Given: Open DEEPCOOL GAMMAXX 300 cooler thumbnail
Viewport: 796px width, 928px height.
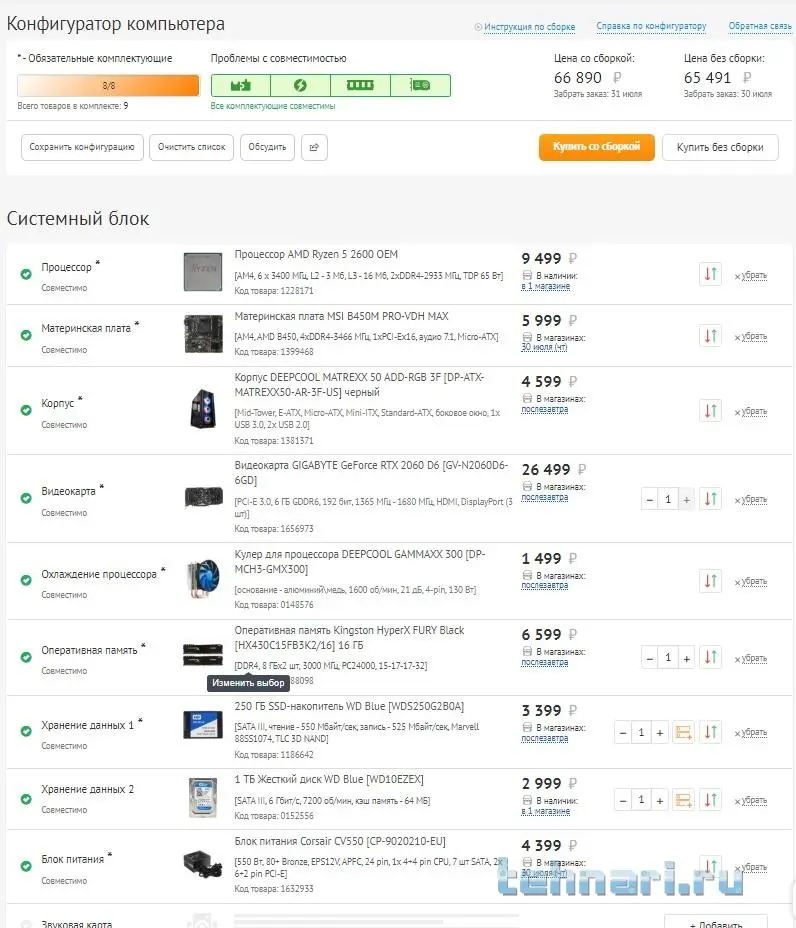Looking at the screenshot, I should click(x=203, y=578).
